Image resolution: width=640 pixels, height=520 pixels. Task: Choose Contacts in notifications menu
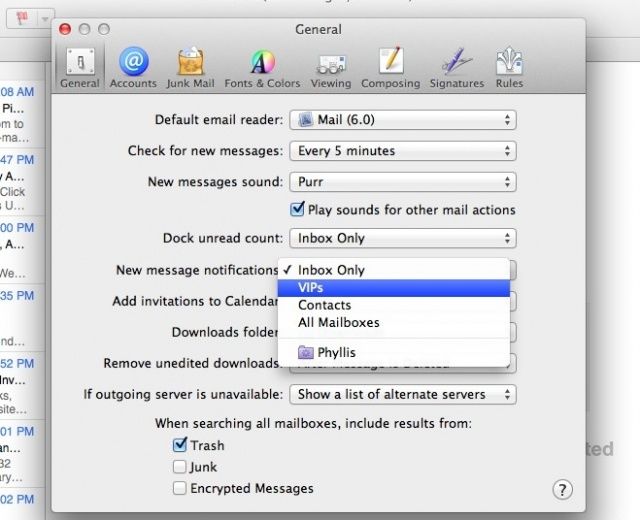(x=394, y=305)
